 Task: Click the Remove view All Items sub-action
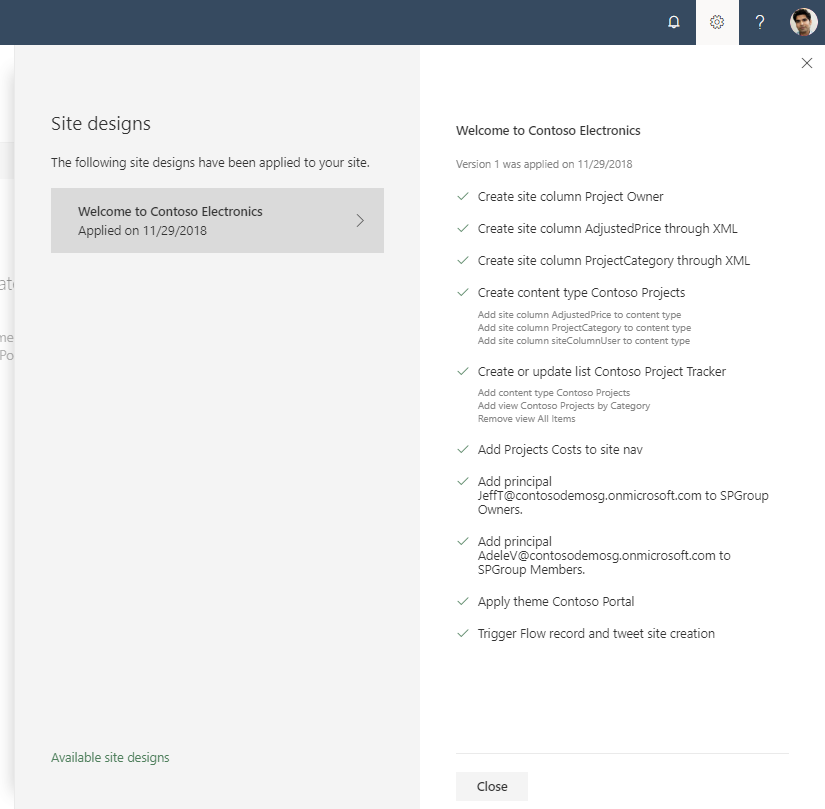tap(526, 419)
